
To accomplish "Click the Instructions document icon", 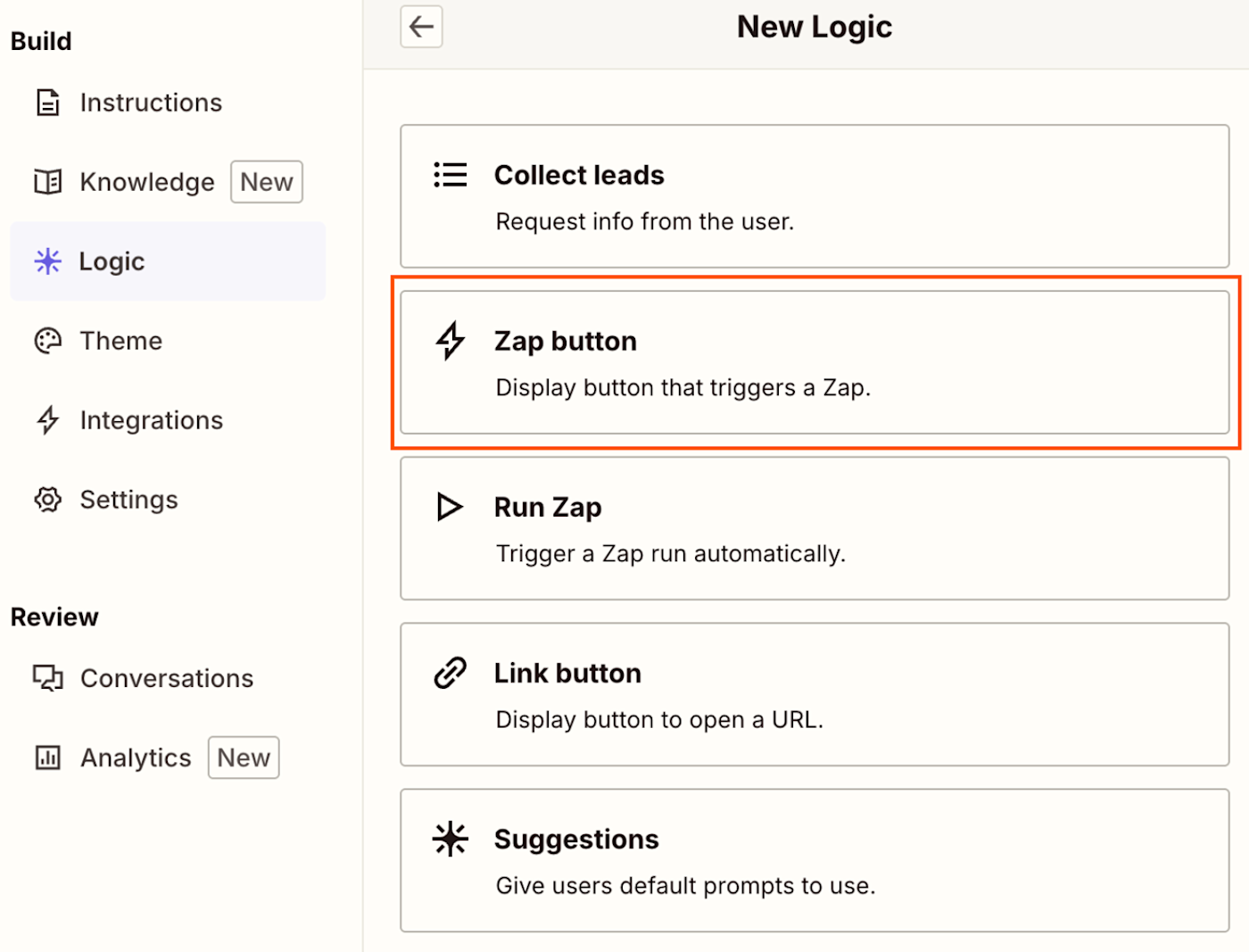I will point(48,103).
